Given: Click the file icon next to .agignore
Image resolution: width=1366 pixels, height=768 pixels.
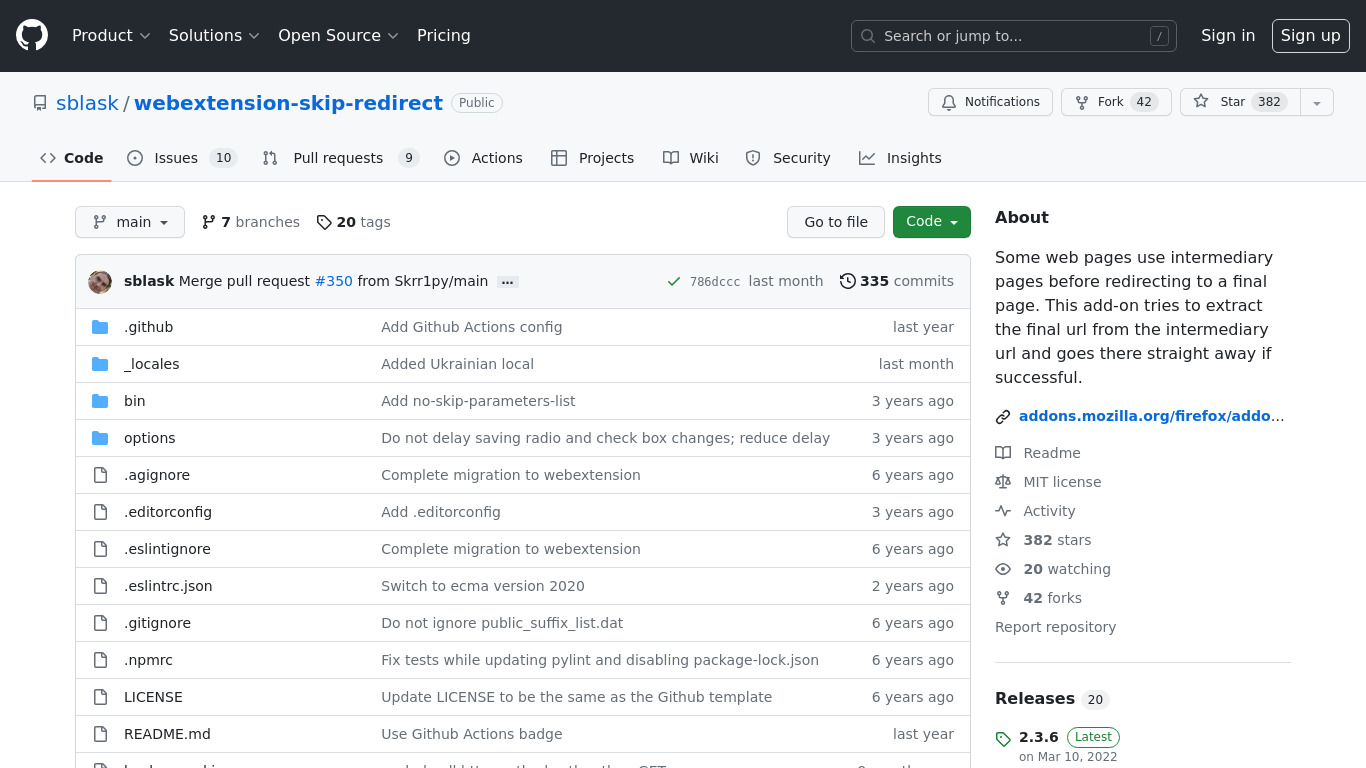Looking at the screenshot, I should point(100,475).
